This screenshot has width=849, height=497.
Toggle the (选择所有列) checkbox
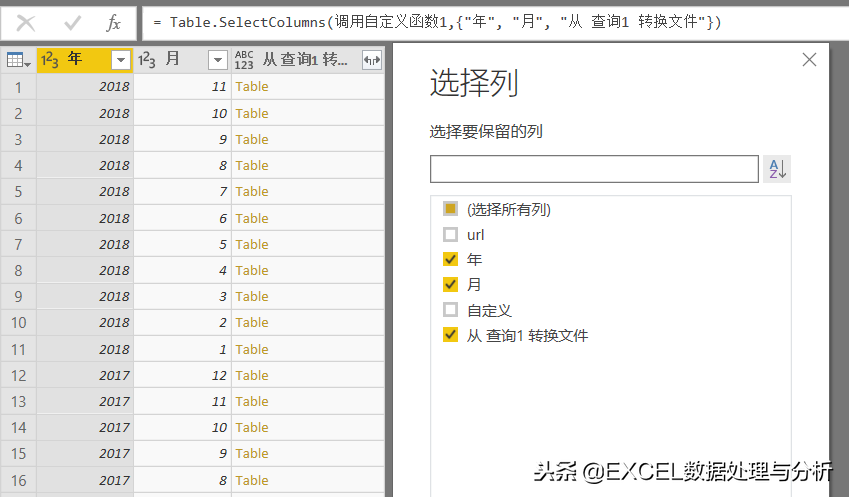[450, 208]
